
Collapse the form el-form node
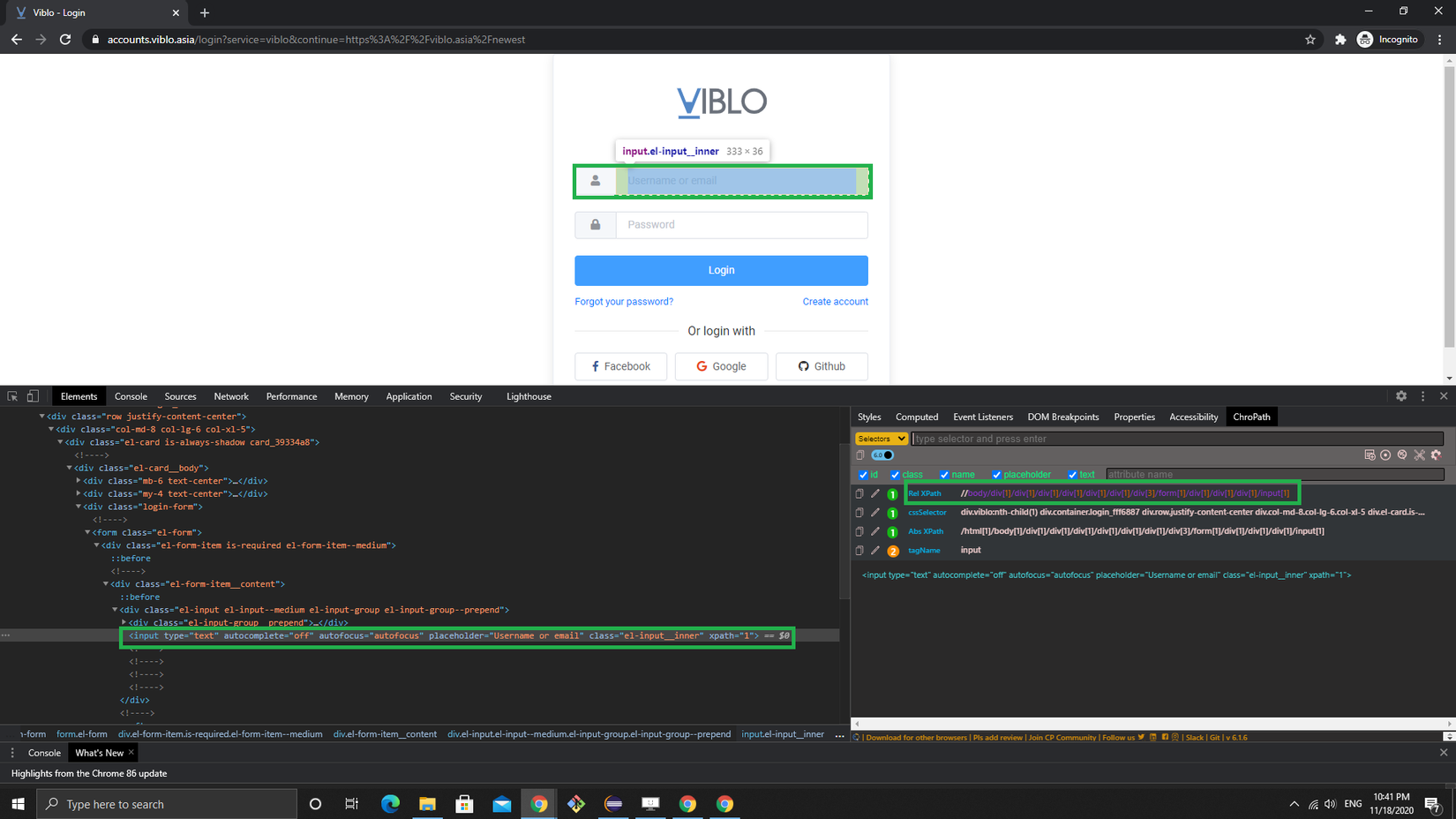coord(87,532)
